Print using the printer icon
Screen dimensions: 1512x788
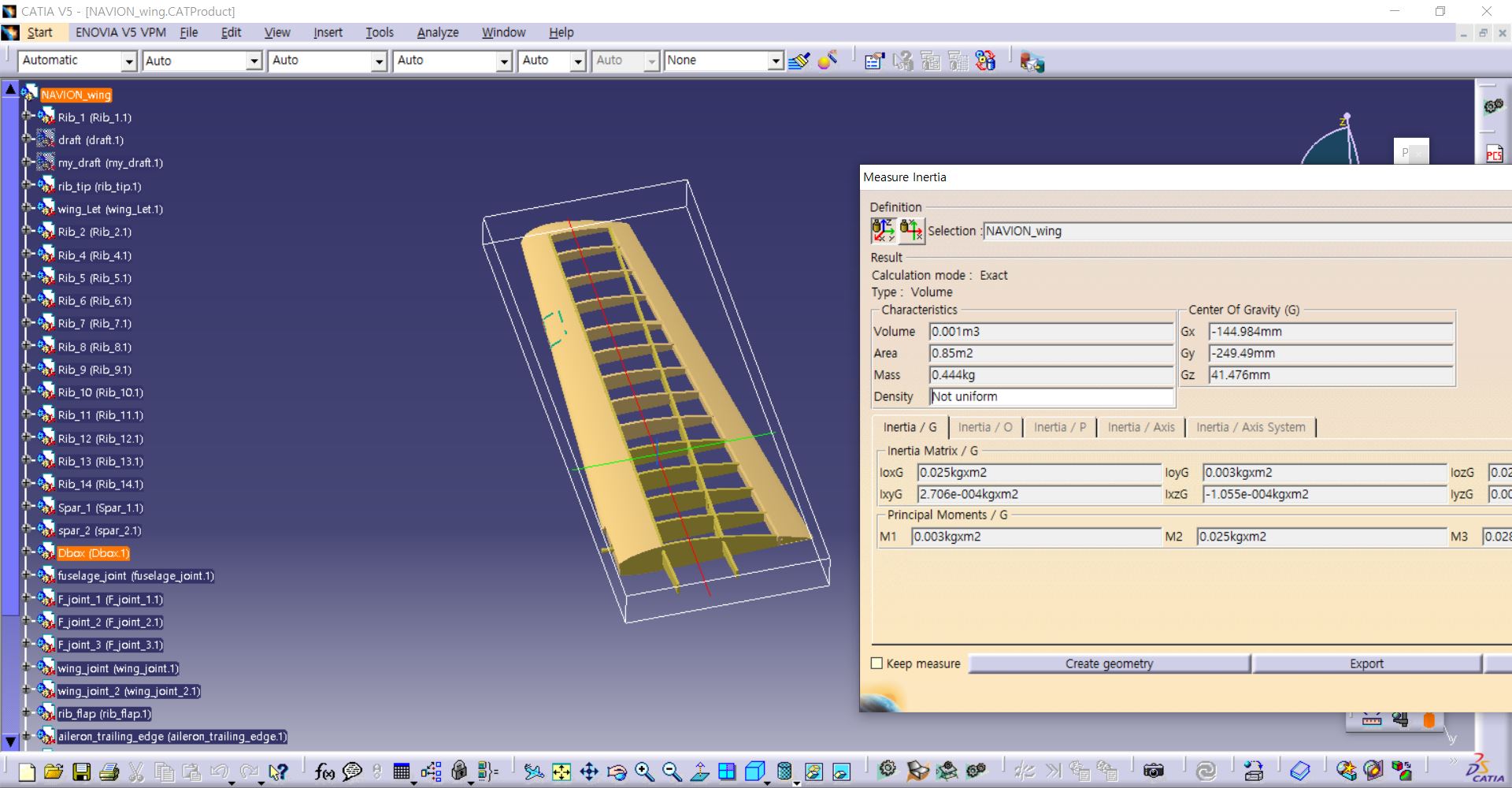click(109, 771)
